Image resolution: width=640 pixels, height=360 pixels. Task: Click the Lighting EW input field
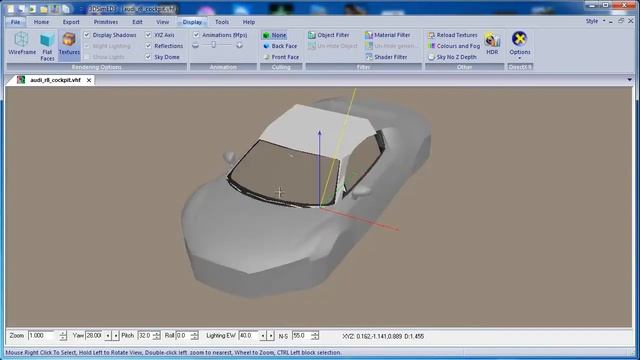coord(249,336)
